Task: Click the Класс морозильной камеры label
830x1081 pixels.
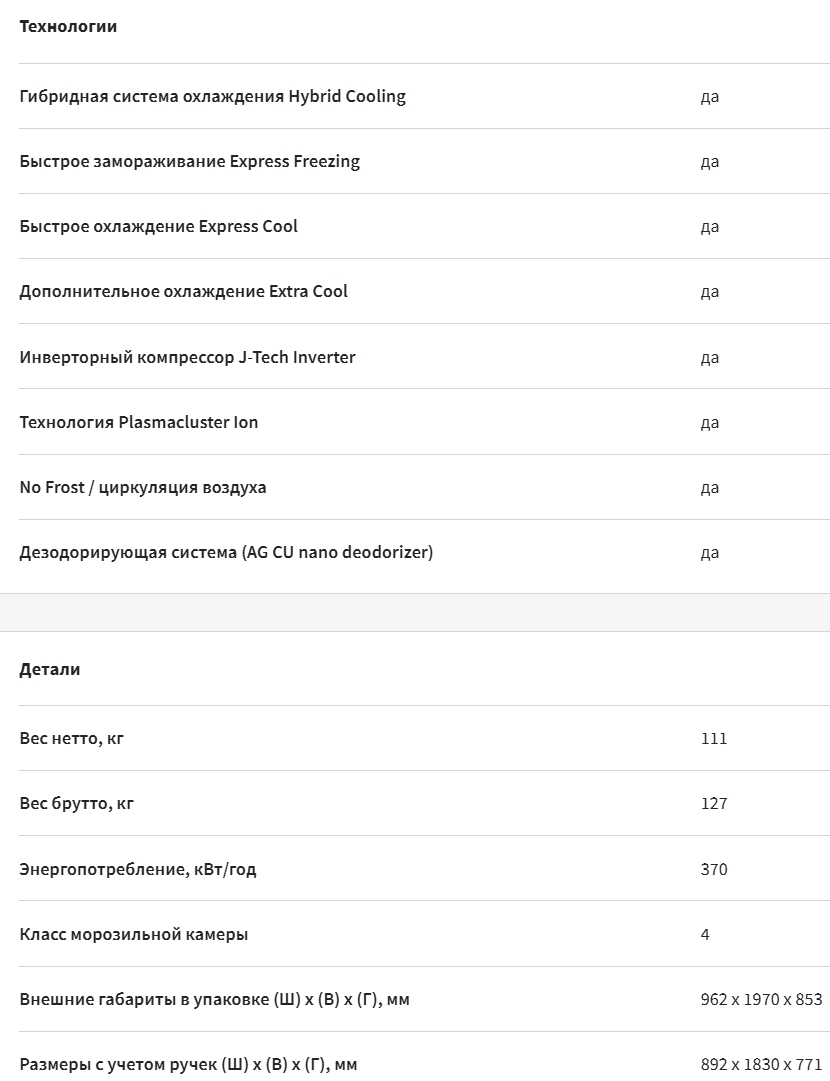Action: [x=134, y=935]
